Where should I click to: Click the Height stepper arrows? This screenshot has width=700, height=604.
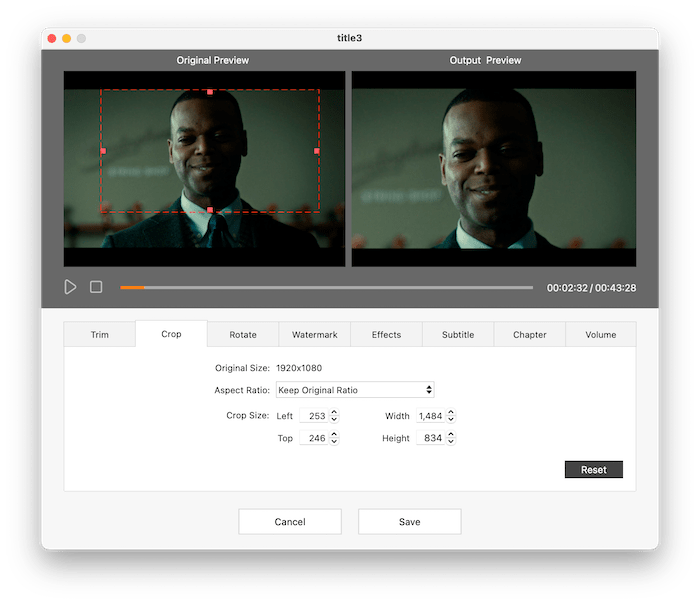(451, 439)
